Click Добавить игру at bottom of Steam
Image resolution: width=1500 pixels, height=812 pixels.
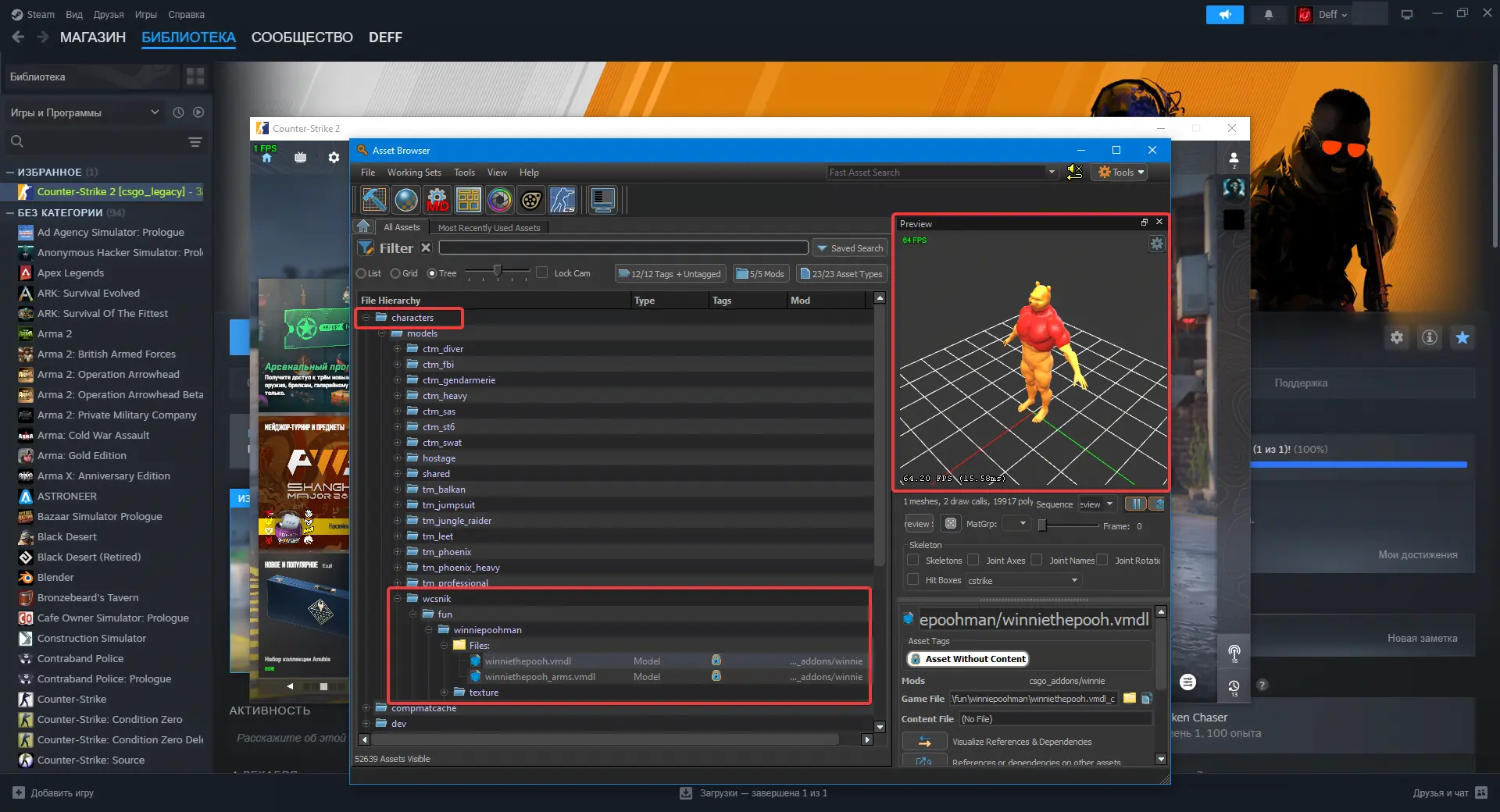point(54,793)
